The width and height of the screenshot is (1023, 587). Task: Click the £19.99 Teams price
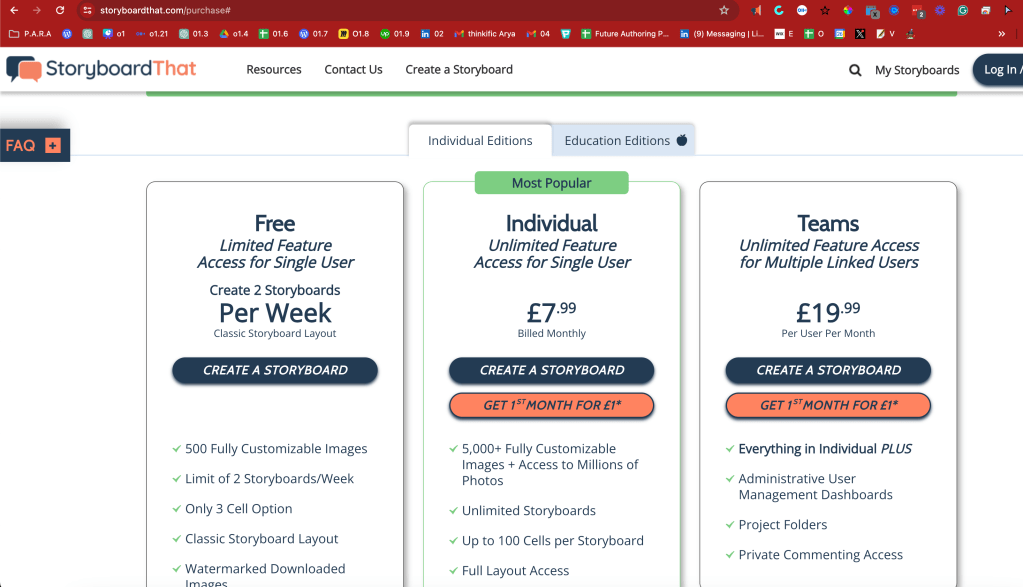pyautogui.click(x=829, y=312)
